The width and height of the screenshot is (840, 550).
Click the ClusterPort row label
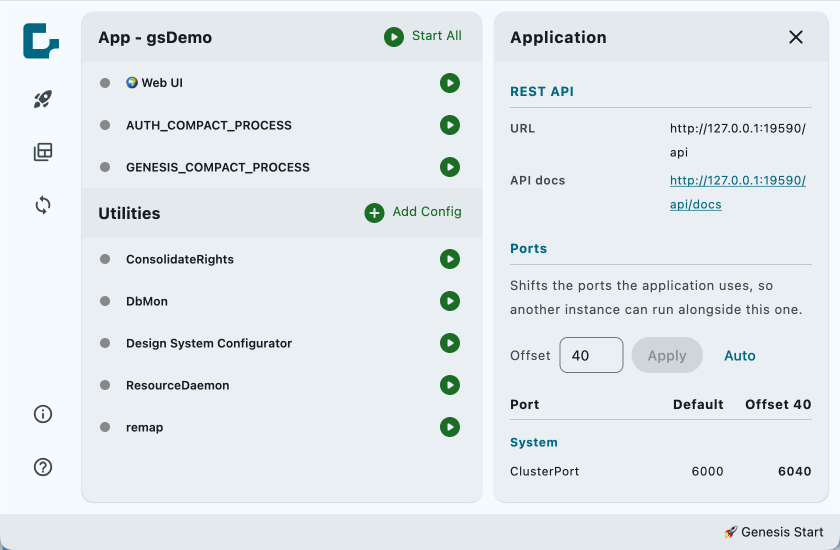pyautogui.click(x=544, y=471)
